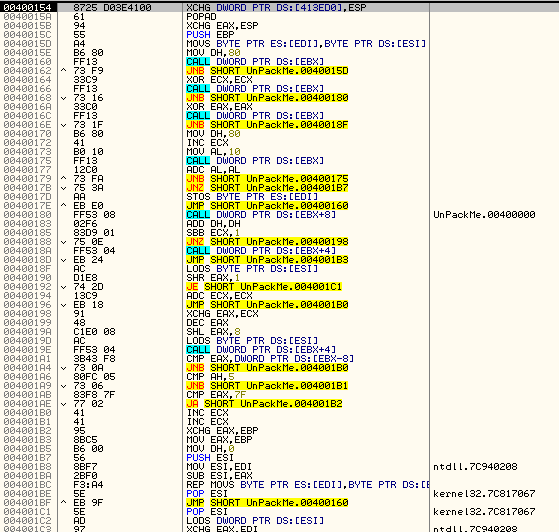Select the DEC EAX instruction

pos(207,323)
